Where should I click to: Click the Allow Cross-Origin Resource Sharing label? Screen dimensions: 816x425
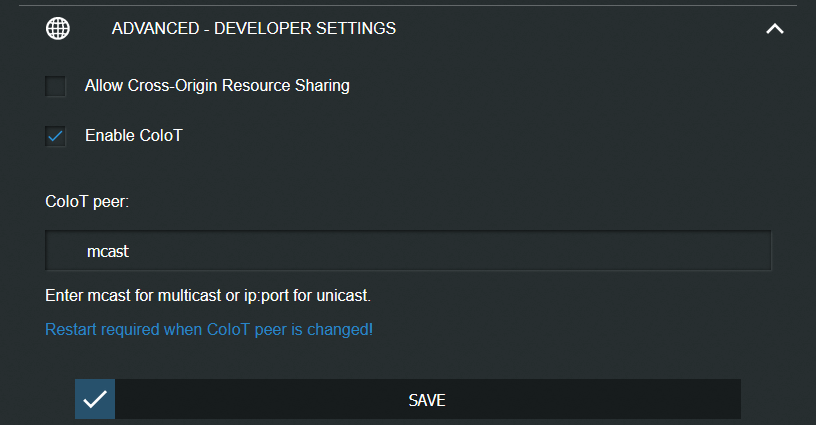point(217,85)
